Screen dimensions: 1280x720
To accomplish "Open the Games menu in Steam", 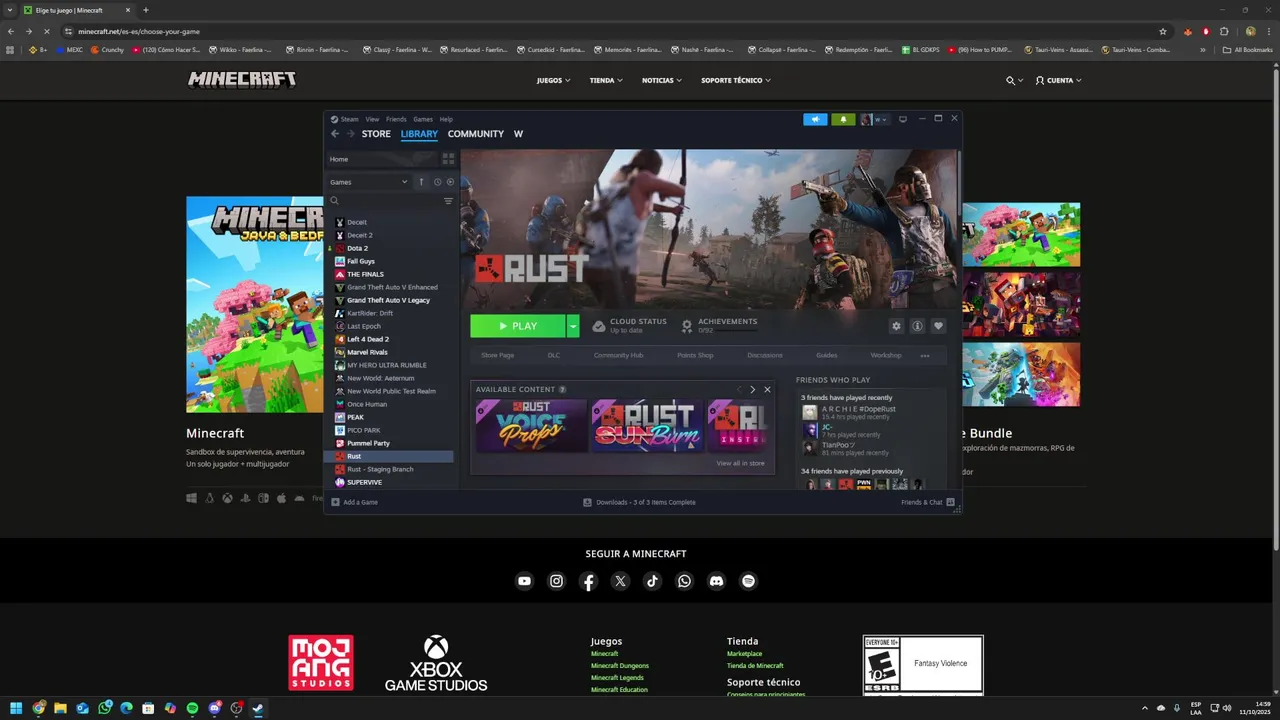I will tap(423, 119).
